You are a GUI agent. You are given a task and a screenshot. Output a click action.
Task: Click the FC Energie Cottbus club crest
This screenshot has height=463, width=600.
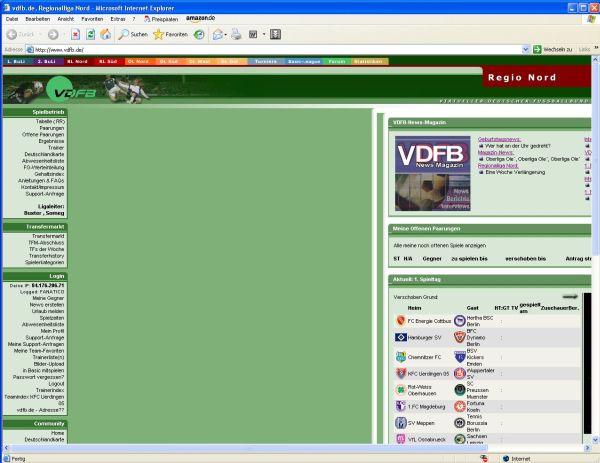(x=400, y=321)
